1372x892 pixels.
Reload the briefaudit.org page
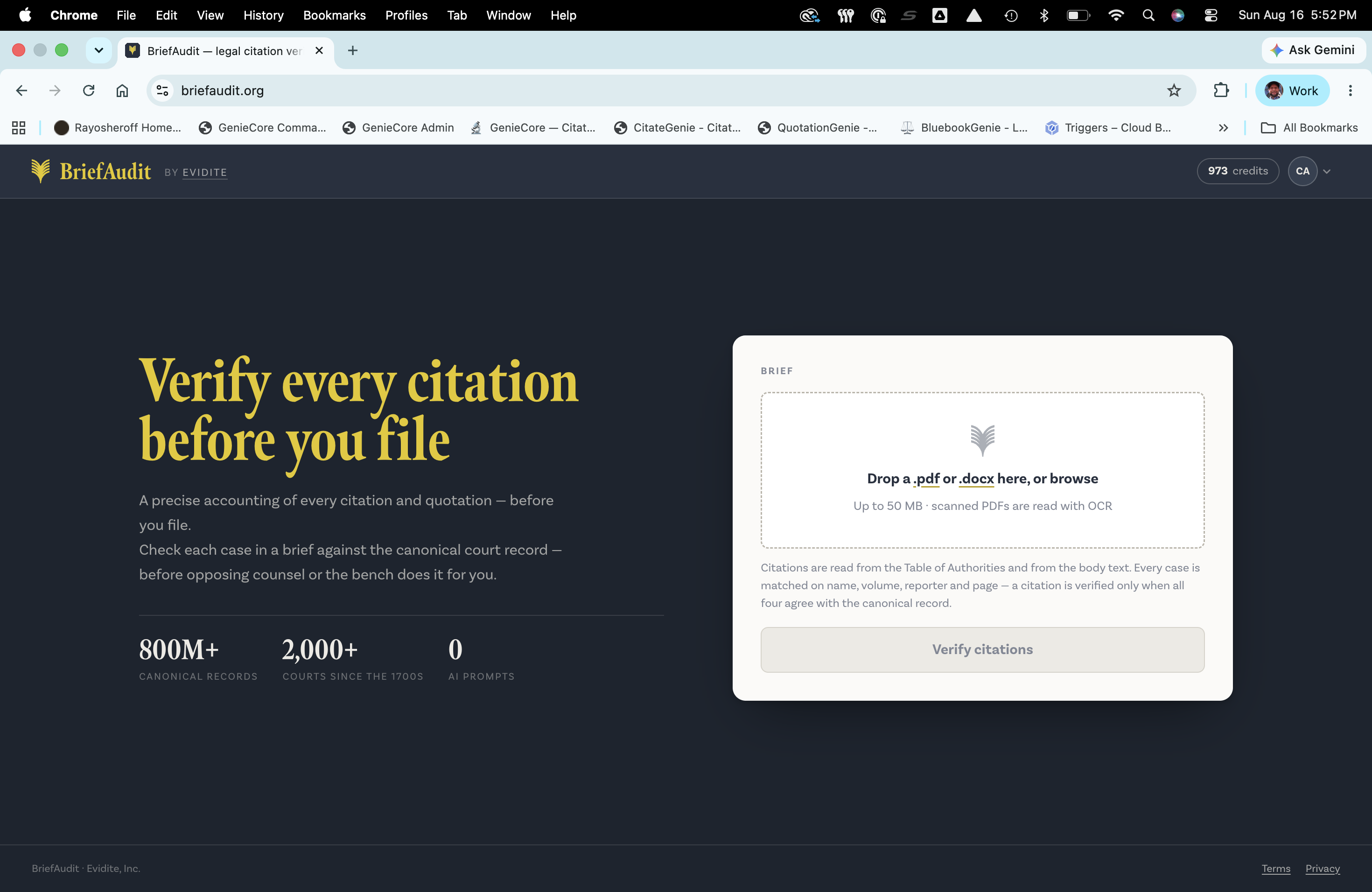click(x=88, y=91)
